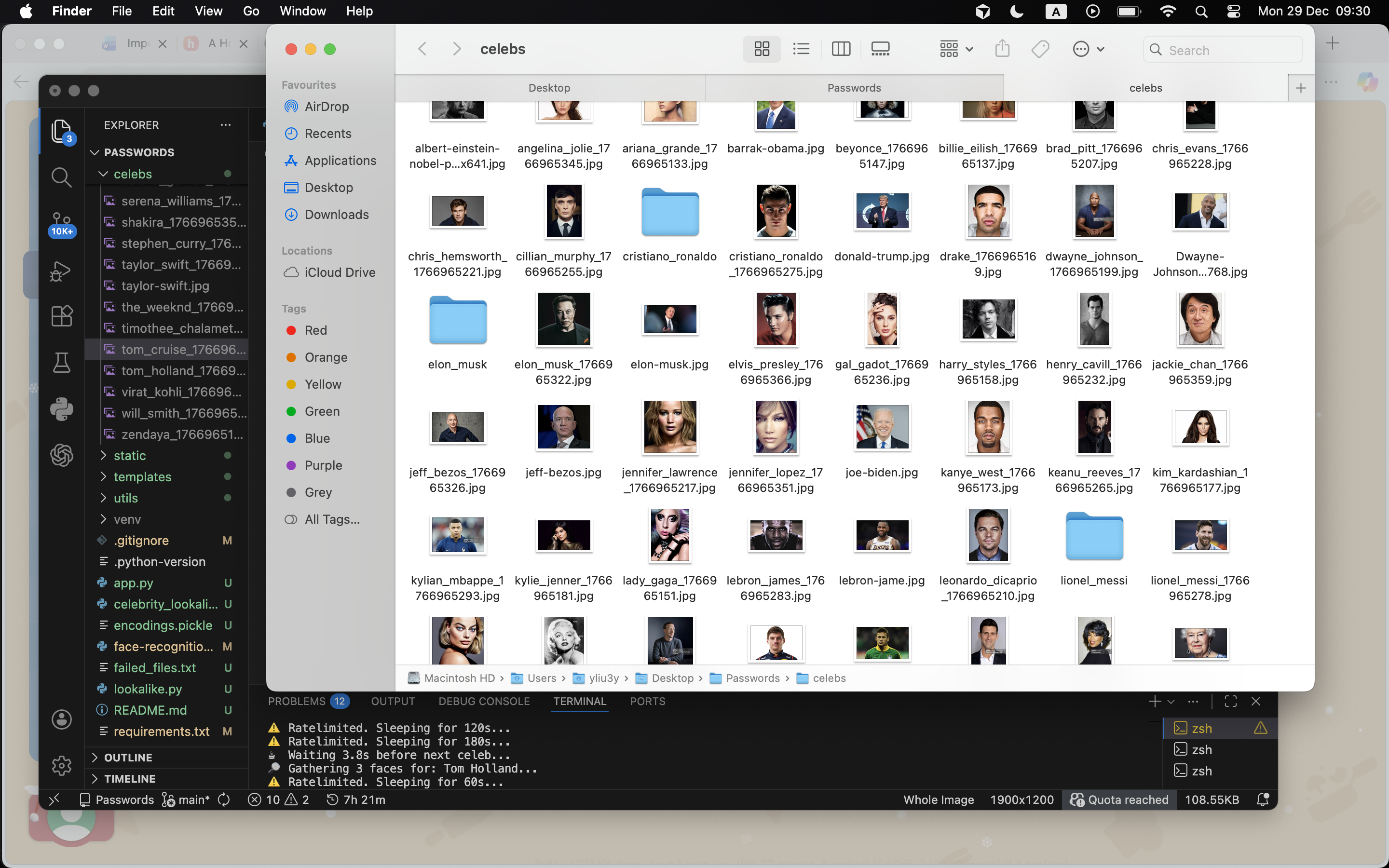Screen dimensions: 1389x868
Task: Click the Share icon in Finder toolbar
Action: click(1002, 49)
